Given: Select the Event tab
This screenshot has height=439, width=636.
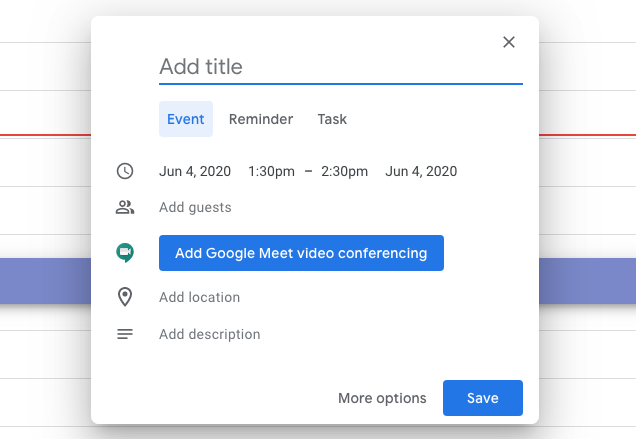Looking at the screenshot, I should (x=186, y=119).
